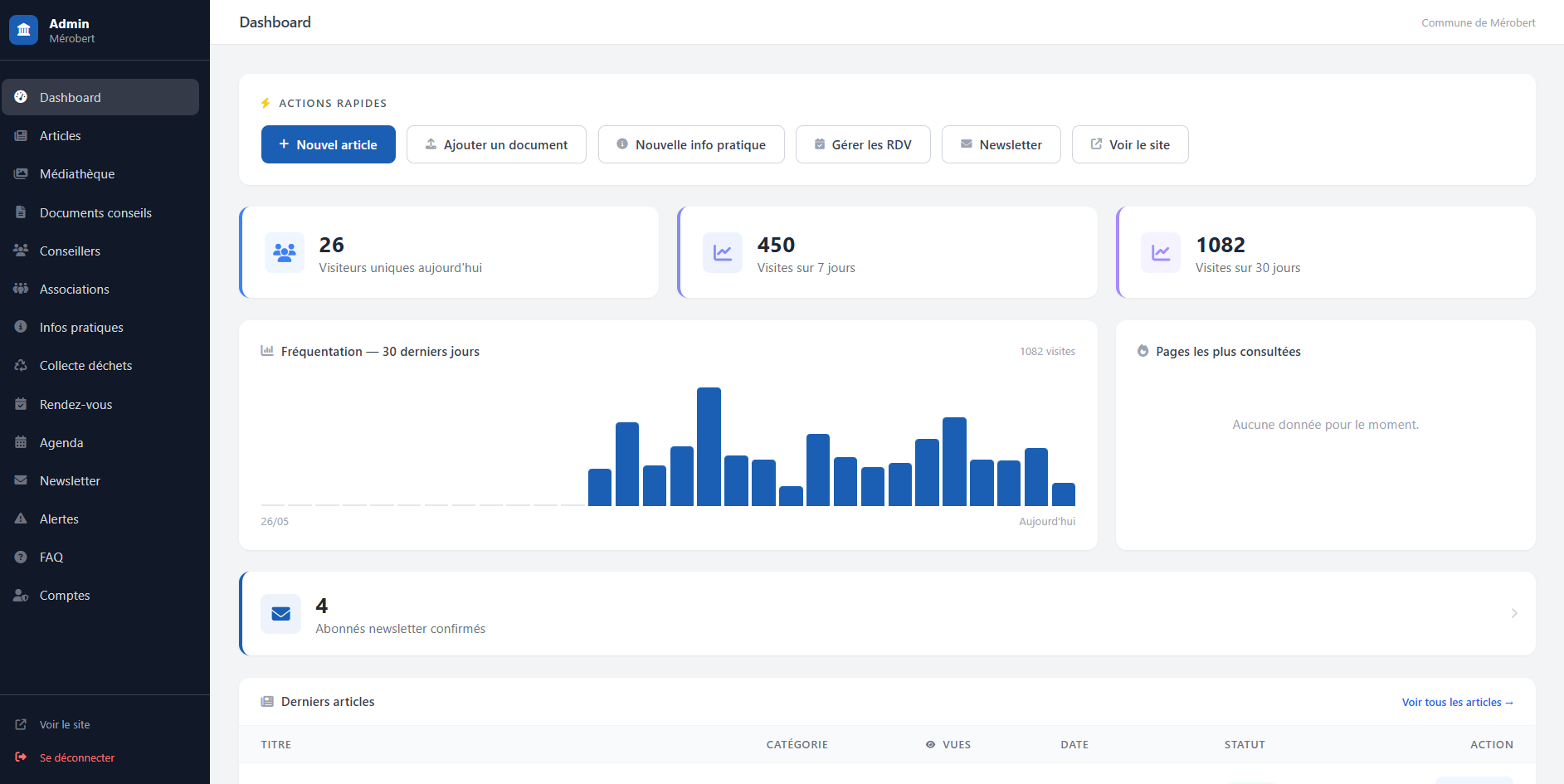Go to the Conseillers menu item
This screenshot has height=784, width=1564.
100,251
